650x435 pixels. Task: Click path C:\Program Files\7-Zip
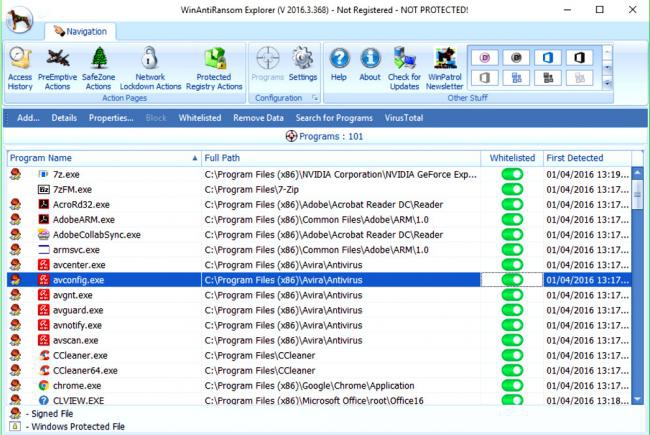coord(252,190)
